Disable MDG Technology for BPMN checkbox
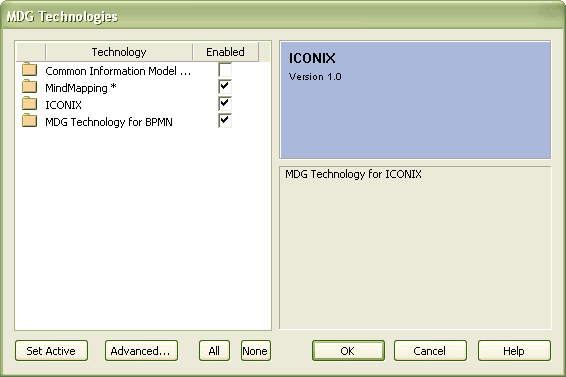Image resolution: width=566 pixels, height=377 pixels. point(225,121)
